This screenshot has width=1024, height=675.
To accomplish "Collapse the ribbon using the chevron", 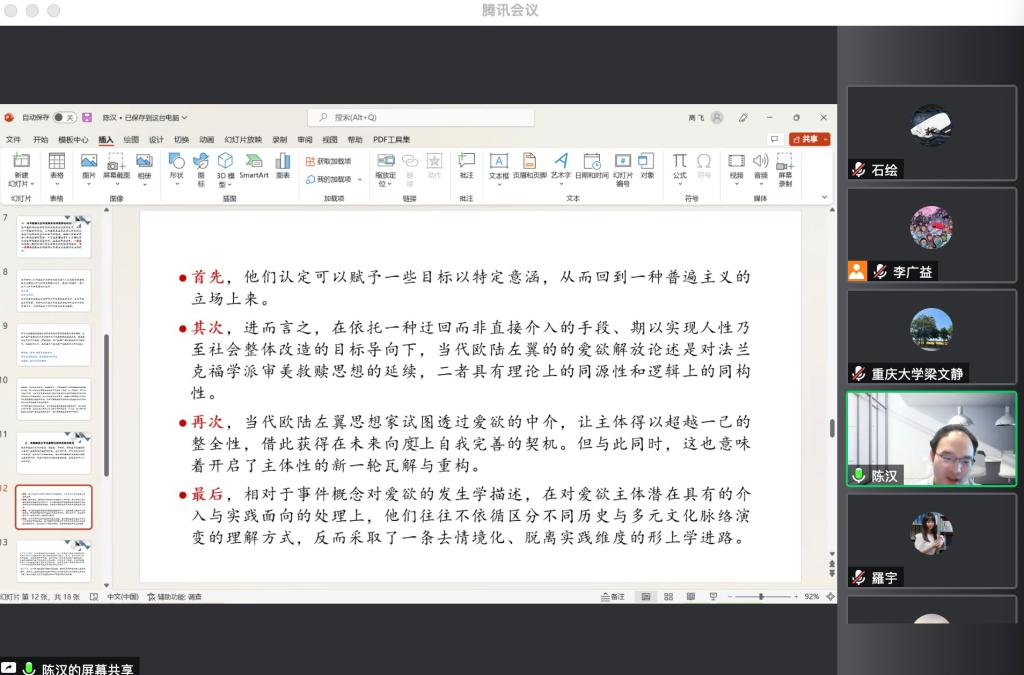I will pos(825,198).
